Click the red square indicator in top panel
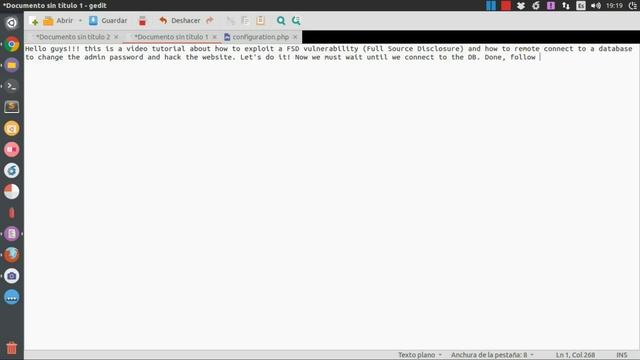Viewport: 640px width, 360px height. (x=506, y=5)
